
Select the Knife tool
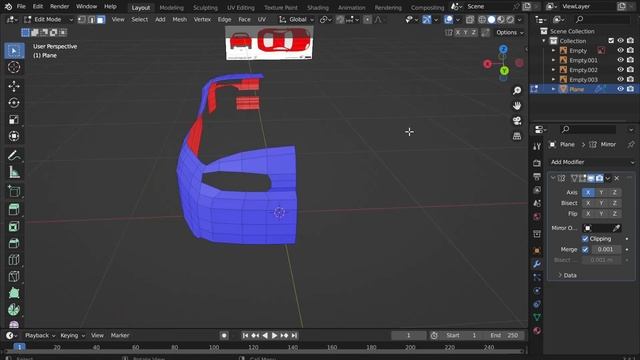(14, 277)
